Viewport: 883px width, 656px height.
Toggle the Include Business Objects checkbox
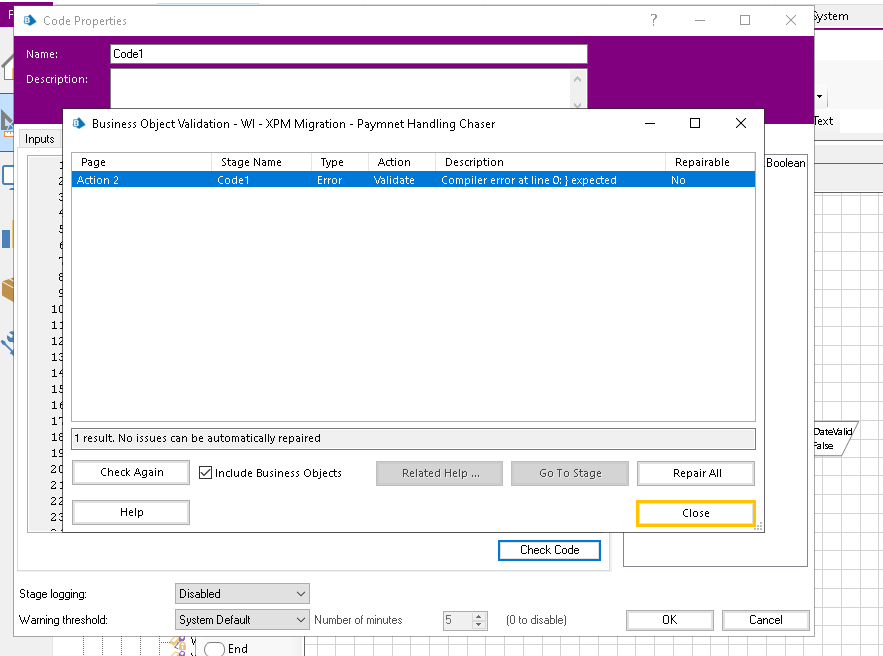[206, 473]
